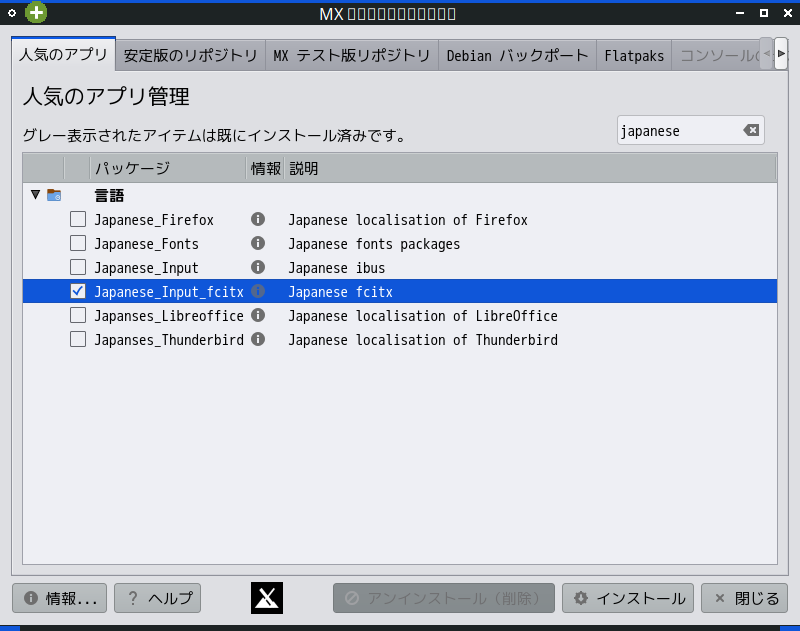Open the 安定版のリポジトリ tab

pyautogui.click(x=190, y=56)
